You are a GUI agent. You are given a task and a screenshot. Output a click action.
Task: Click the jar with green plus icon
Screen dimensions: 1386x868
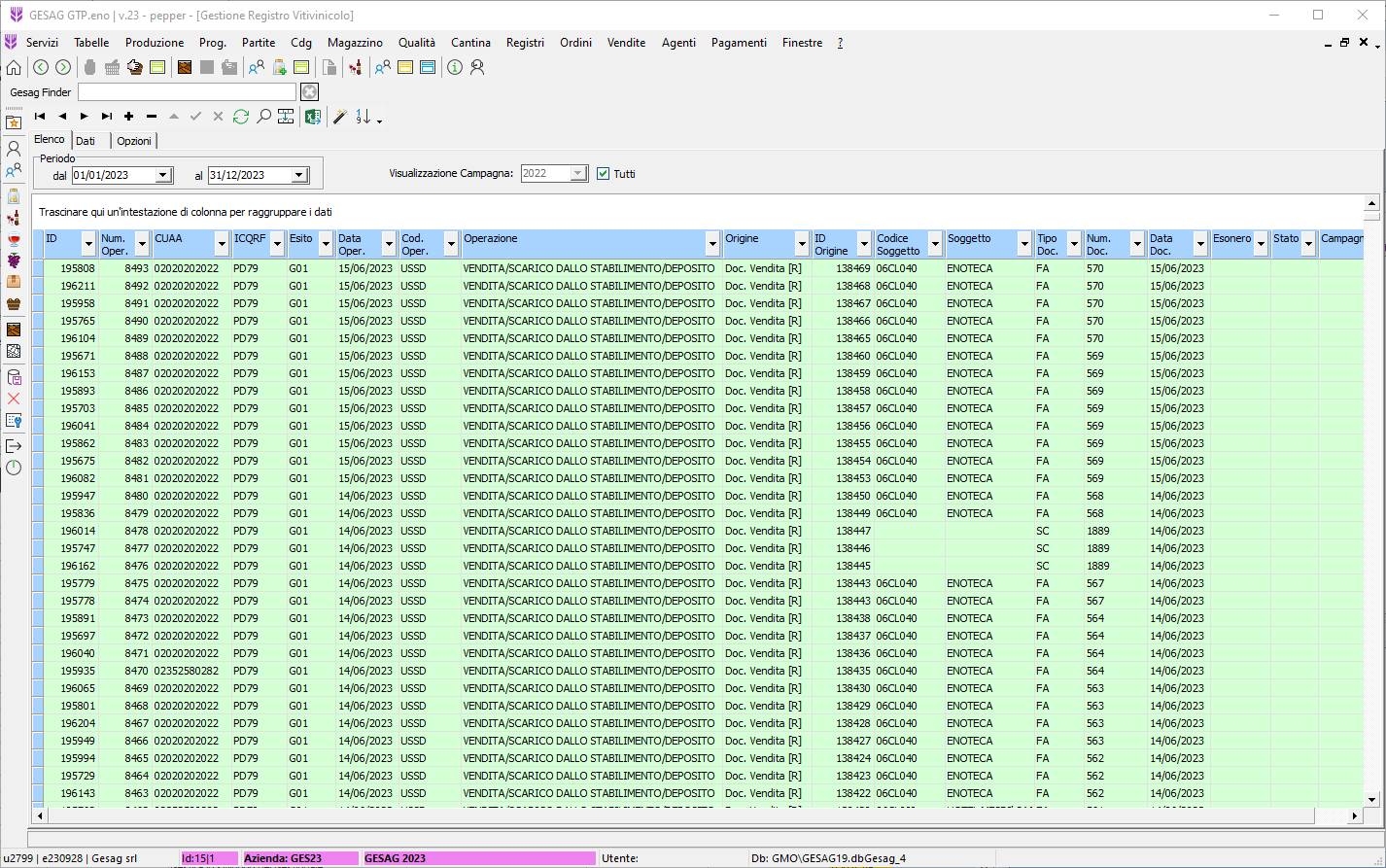[279, 67]
